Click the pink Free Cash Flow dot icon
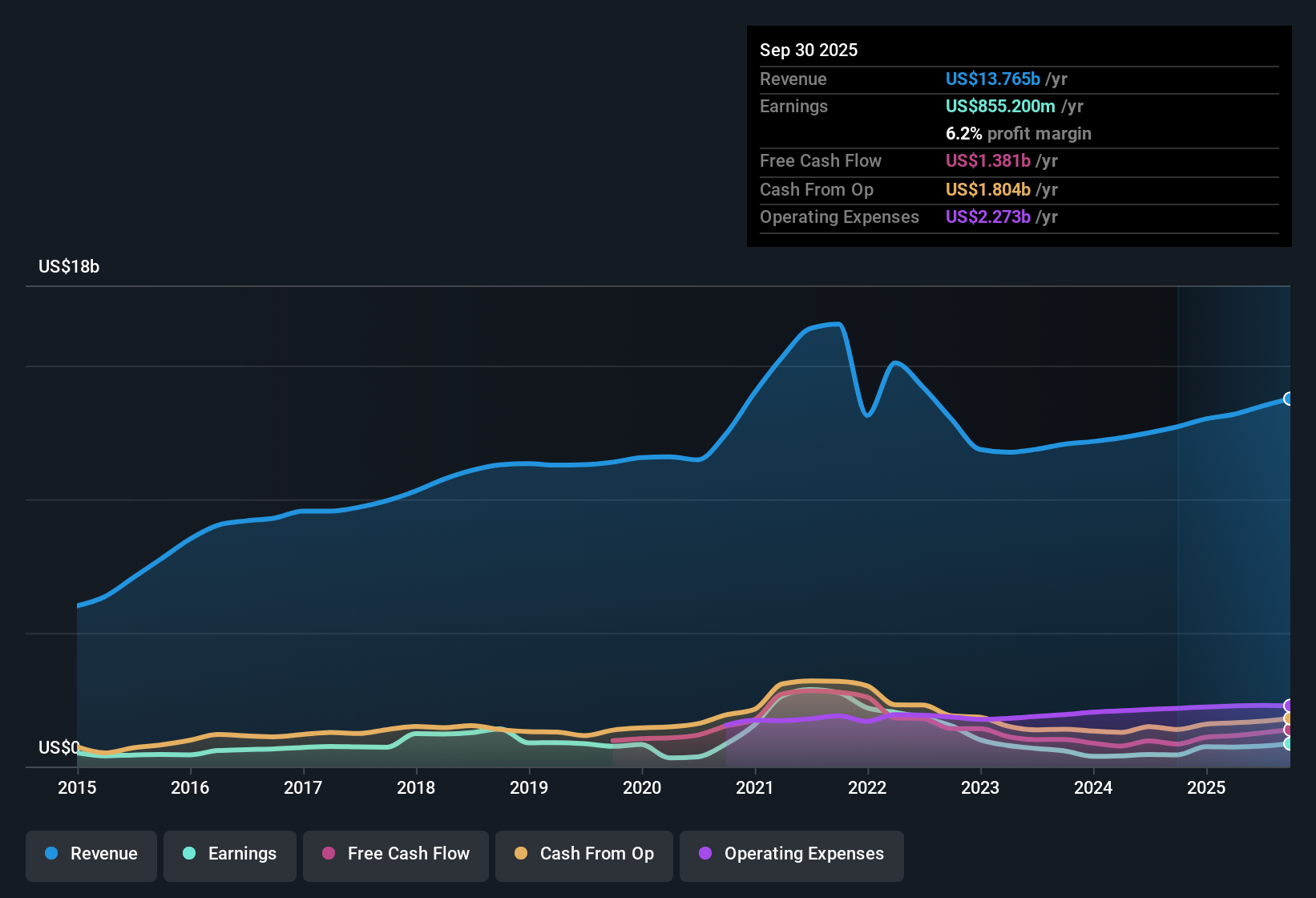The image size is (1316, 898). (x=327, y=854)
